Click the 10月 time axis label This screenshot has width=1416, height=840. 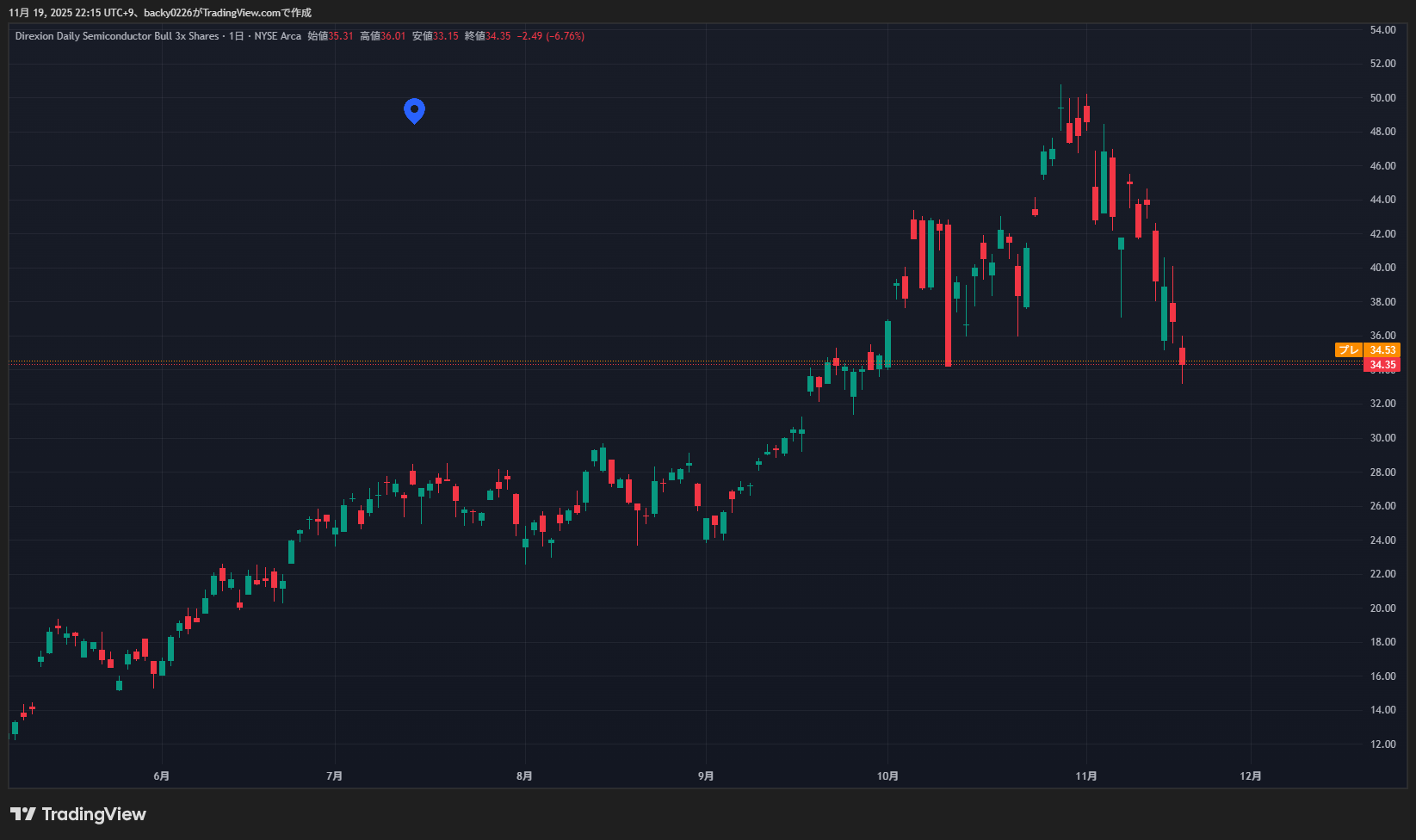pyautogui.click(x=887, y=776)
